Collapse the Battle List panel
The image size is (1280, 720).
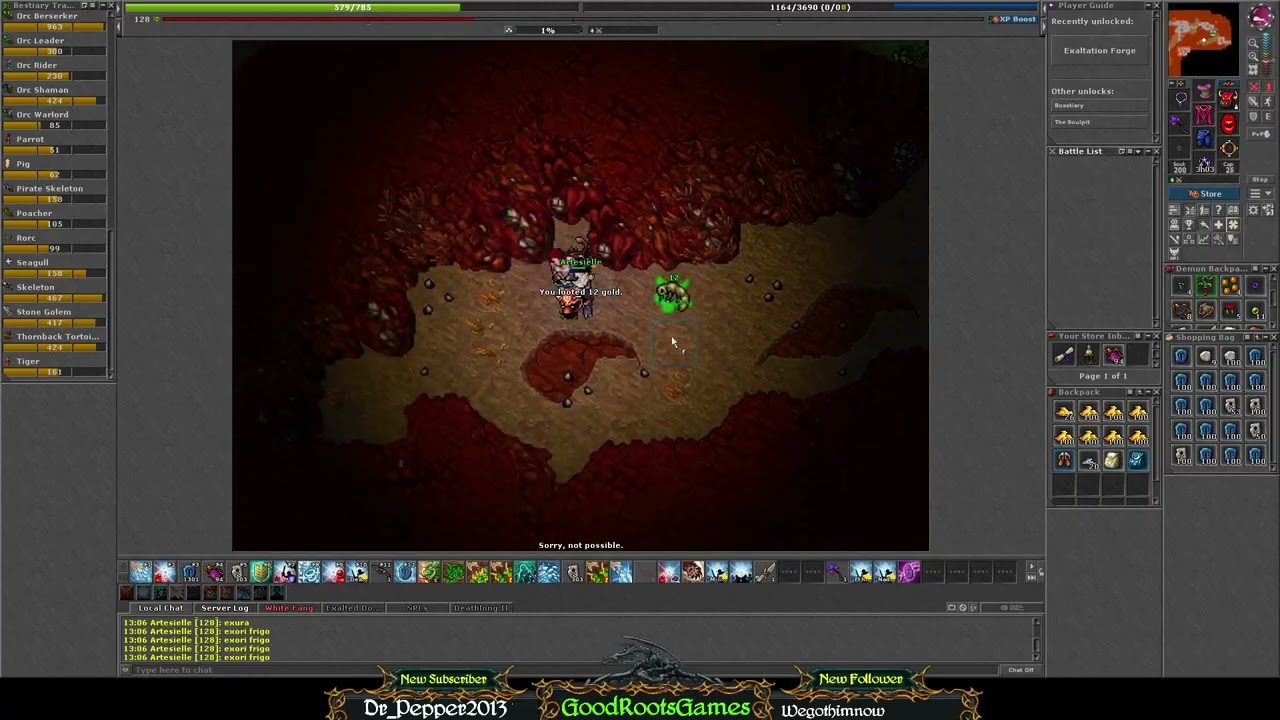coord(1148,152)
